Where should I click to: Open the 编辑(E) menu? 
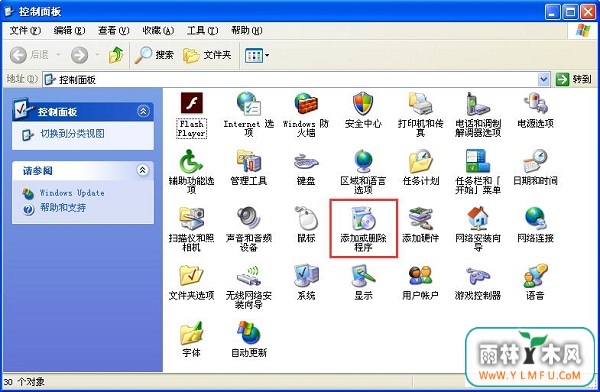(x=69, y=31)
